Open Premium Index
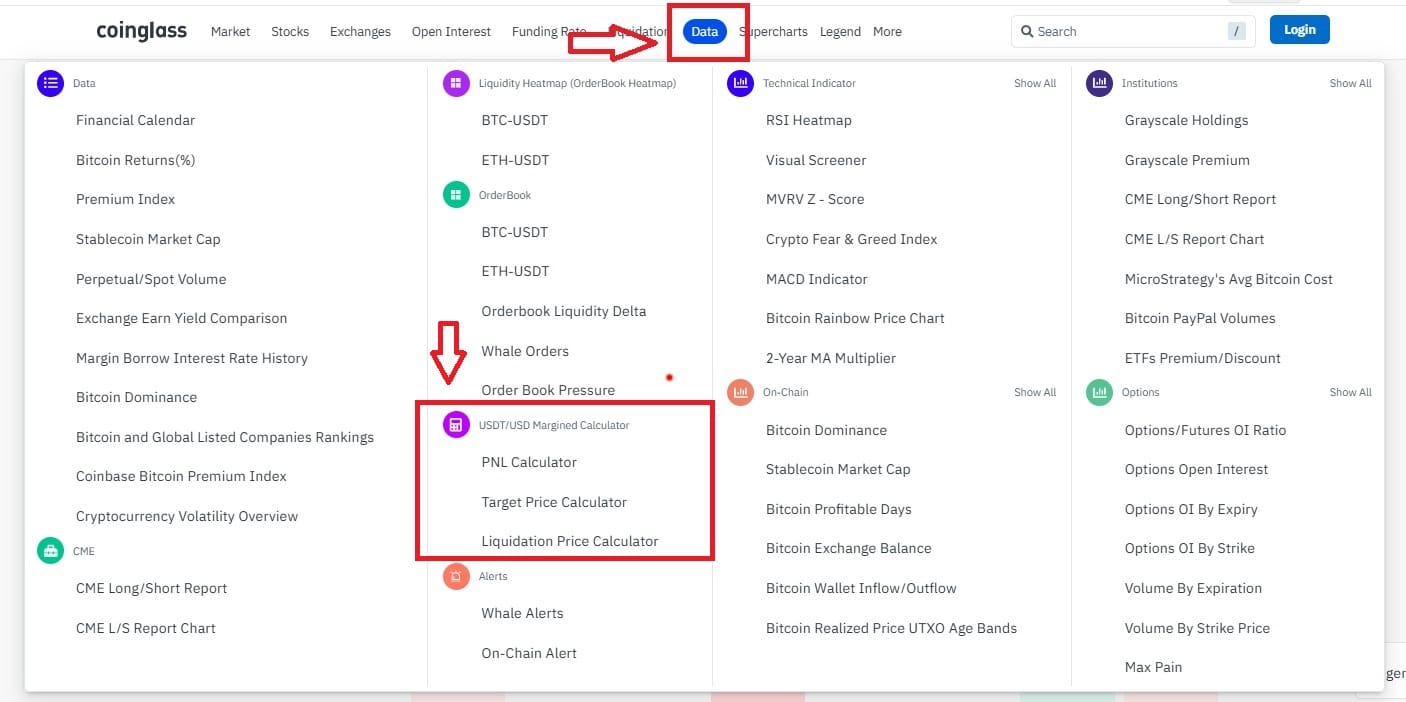1406x702 pixels. point(125,199)
